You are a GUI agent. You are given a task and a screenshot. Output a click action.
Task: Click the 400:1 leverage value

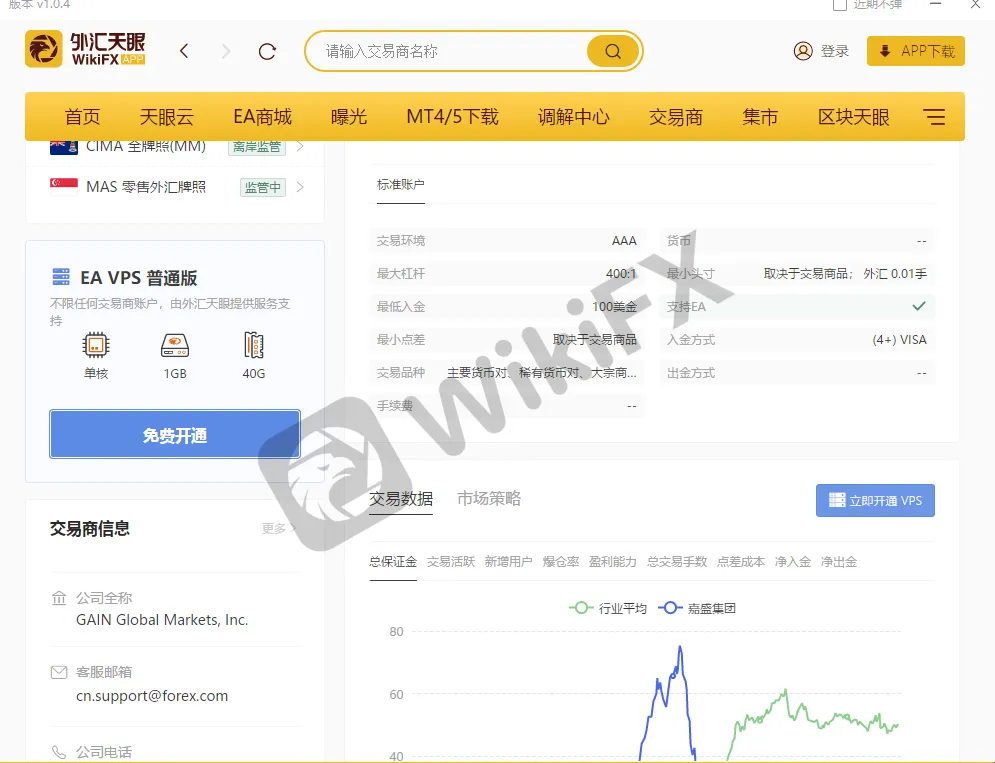point(621,274)
